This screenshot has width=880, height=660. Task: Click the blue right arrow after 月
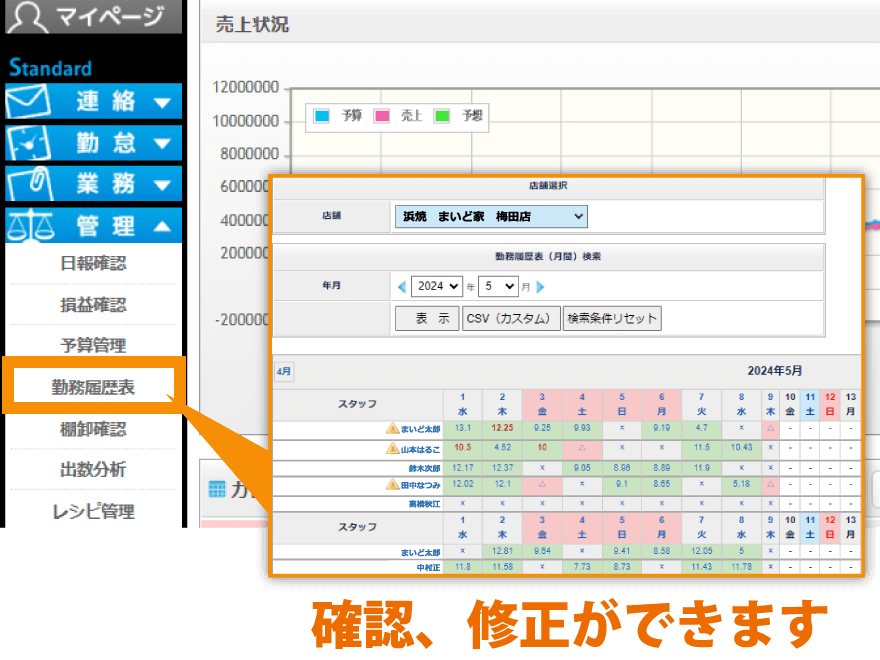point(540,286)
